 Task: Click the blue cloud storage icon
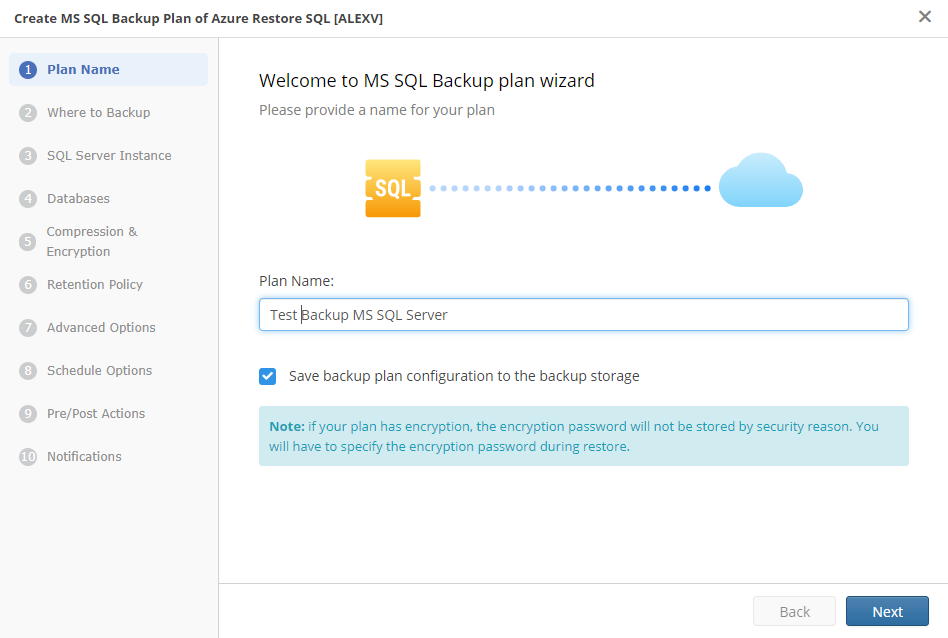pyautogui.click(x=760, y=181)
